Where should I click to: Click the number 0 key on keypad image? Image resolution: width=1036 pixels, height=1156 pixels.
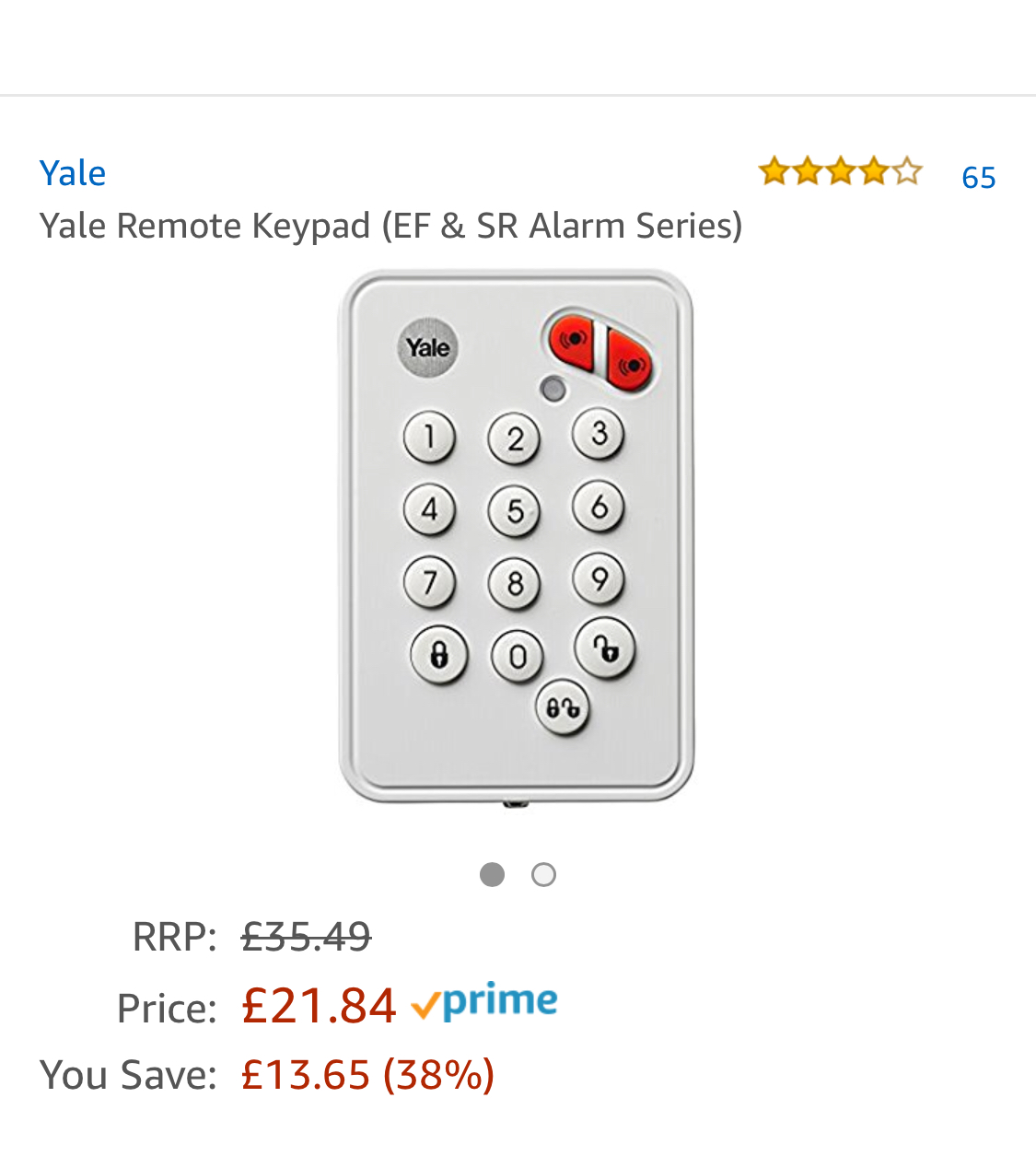click(x=518, y=657)
